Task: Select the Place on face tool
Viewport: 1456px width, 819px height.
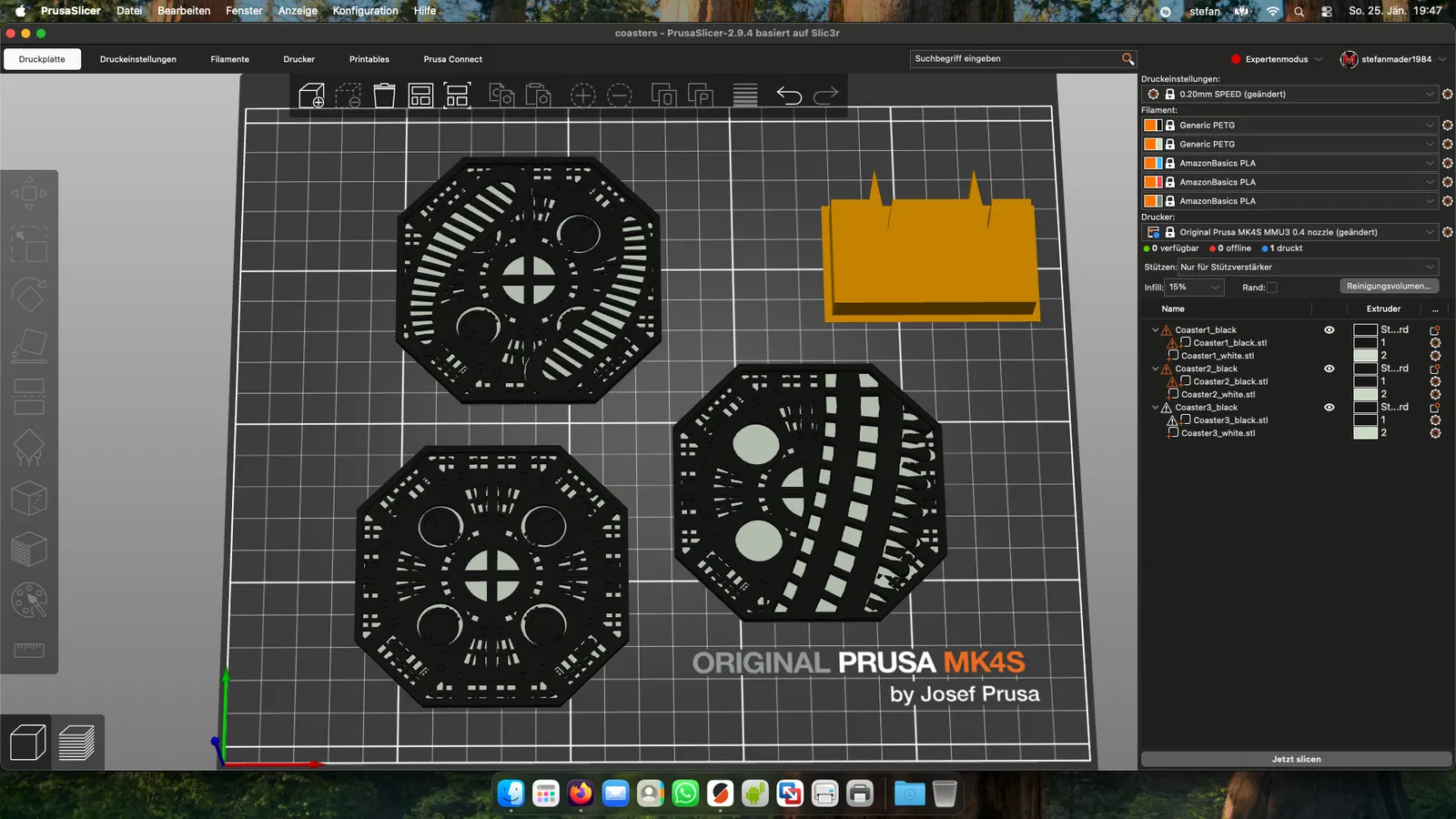Action: 29,346
